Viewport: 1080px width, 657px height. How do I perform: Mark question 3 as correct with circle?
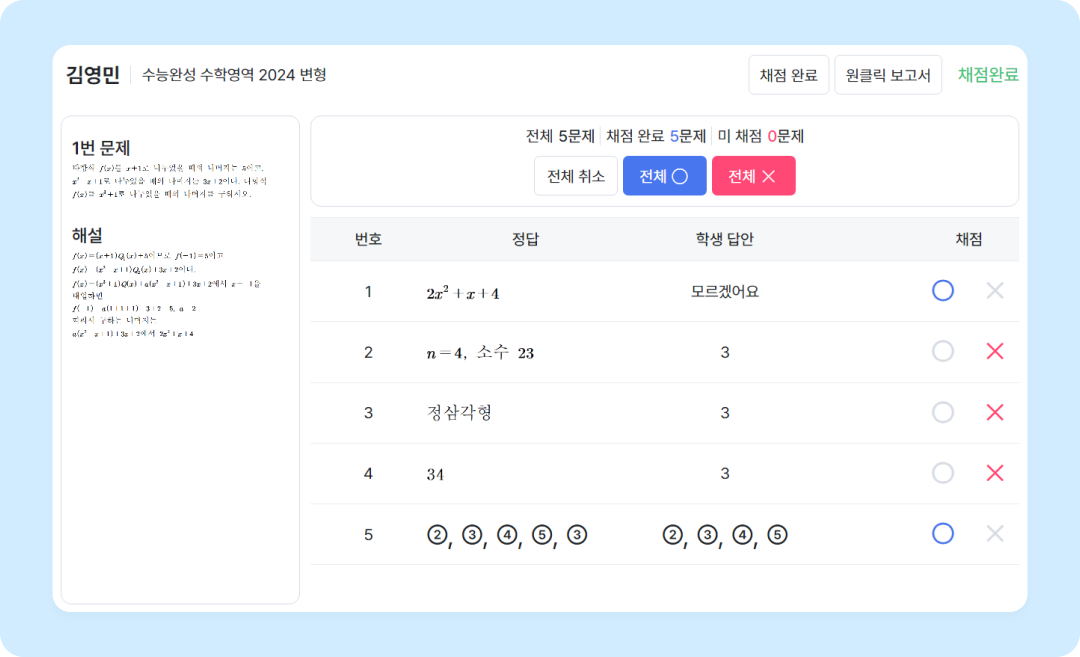coord(942,413)
